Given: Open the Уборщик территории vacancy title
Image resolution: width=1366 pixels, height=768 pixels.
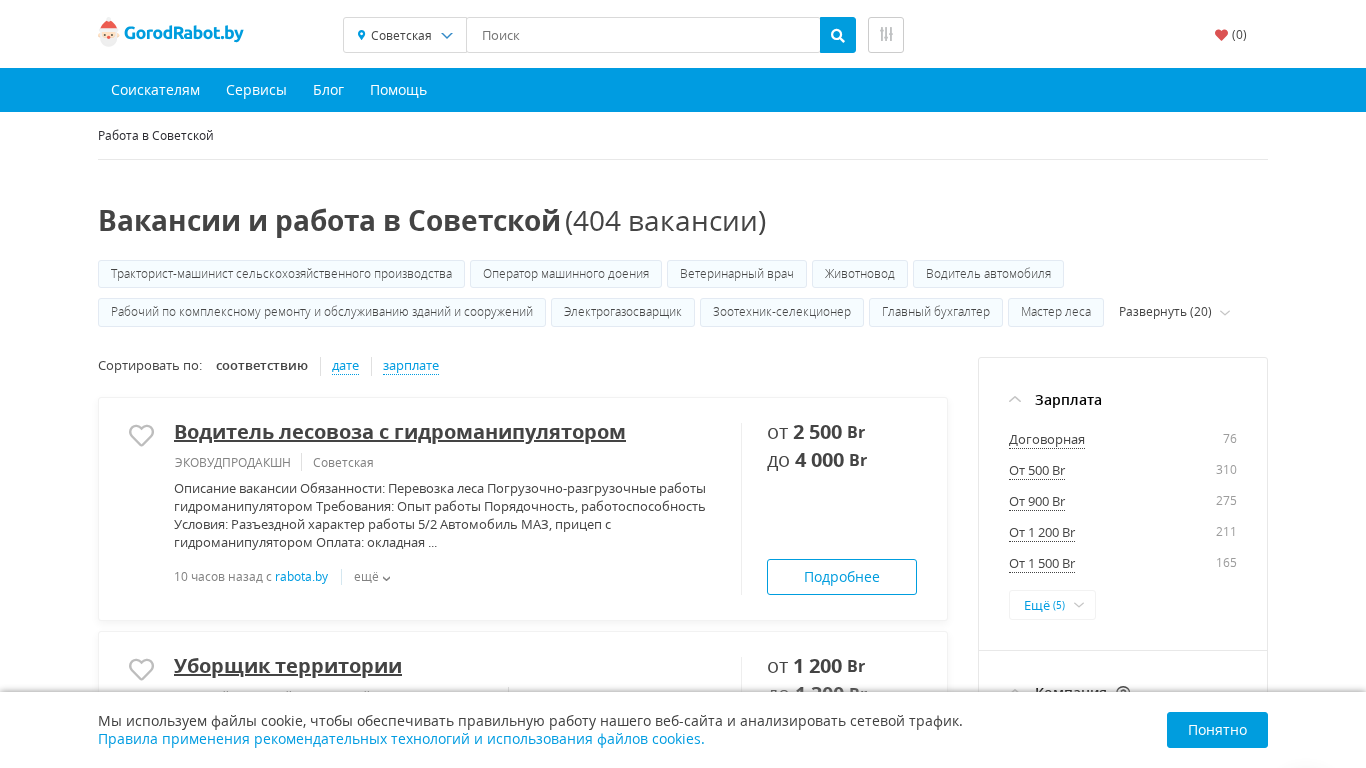Looking at the screenshot, I should click(288, 666).
